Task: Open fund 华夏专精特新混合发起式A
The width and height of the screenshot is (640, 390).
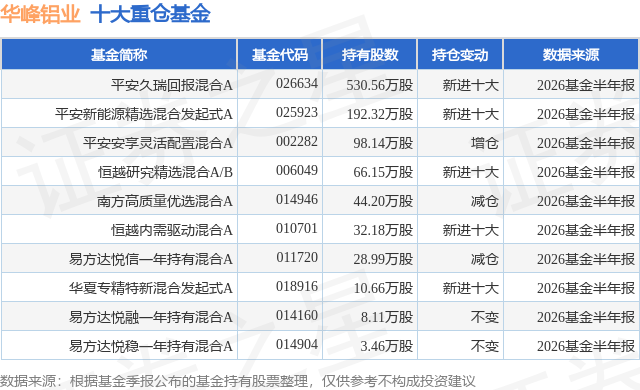Action: tap(151, 288)
